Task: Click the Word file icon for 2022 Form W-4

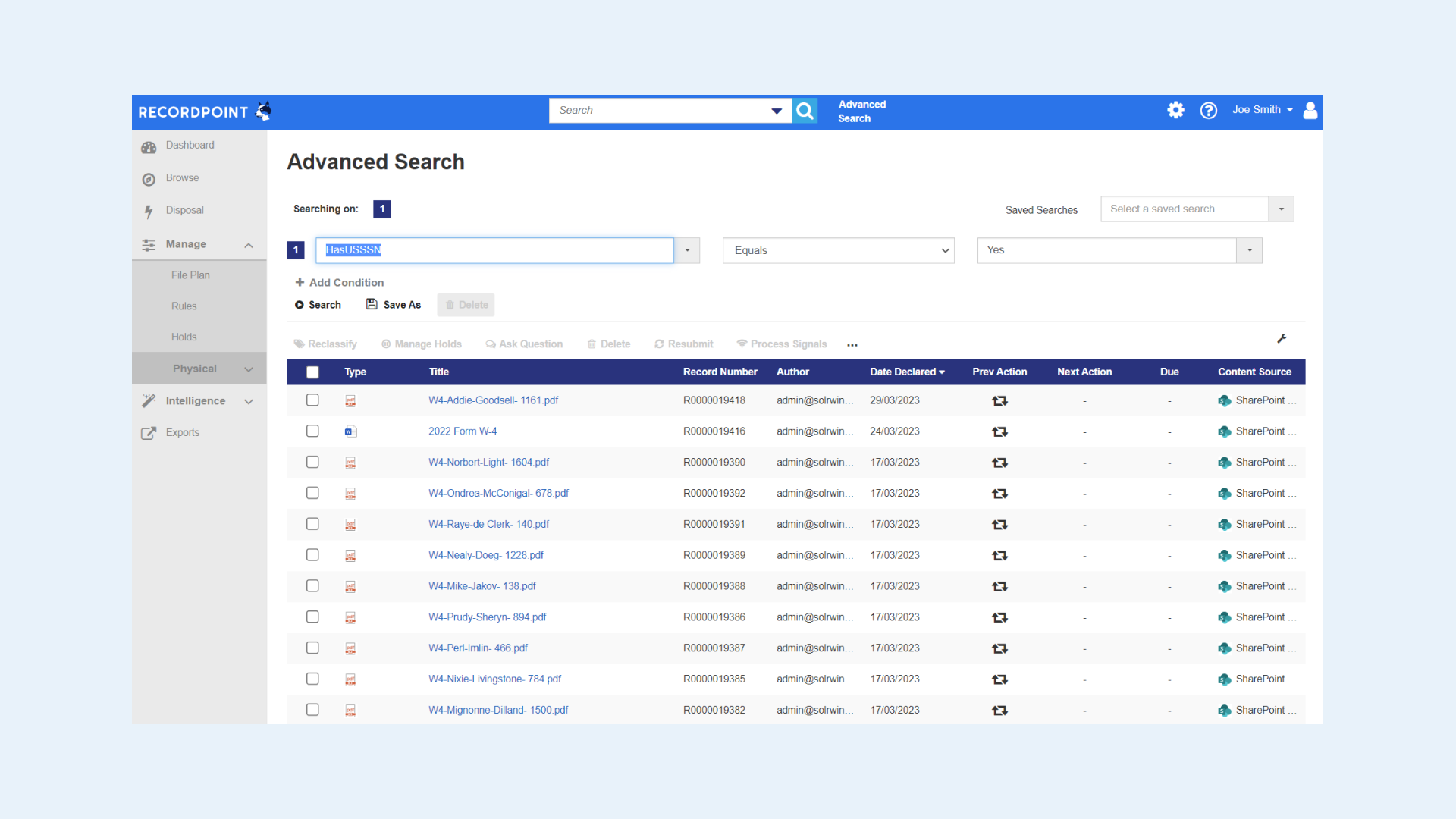Action: [350, 432]
